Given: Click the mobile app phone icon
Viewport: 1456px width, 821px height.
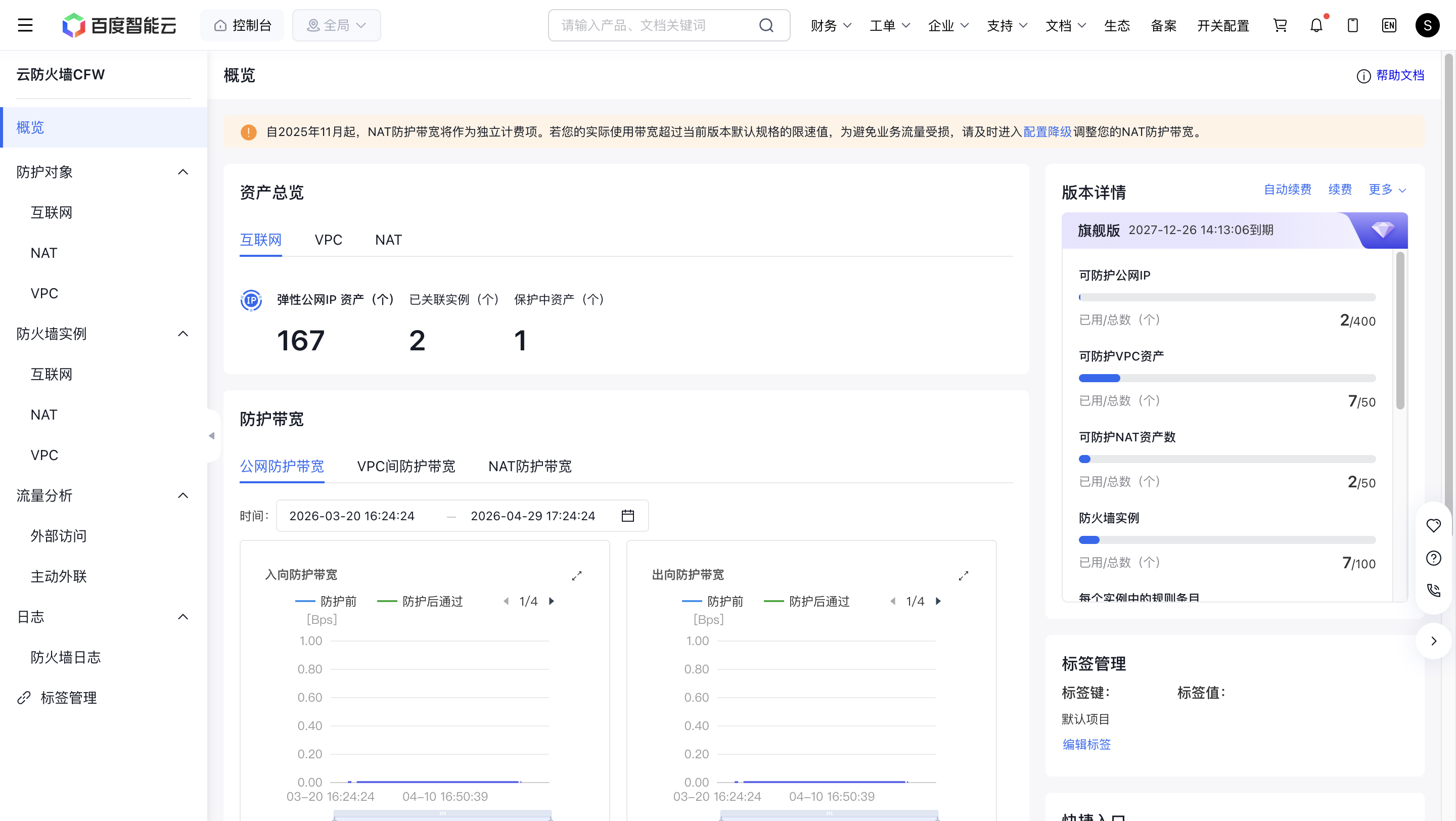Looking at the screenshot, I should click(x=1352, y=25).
